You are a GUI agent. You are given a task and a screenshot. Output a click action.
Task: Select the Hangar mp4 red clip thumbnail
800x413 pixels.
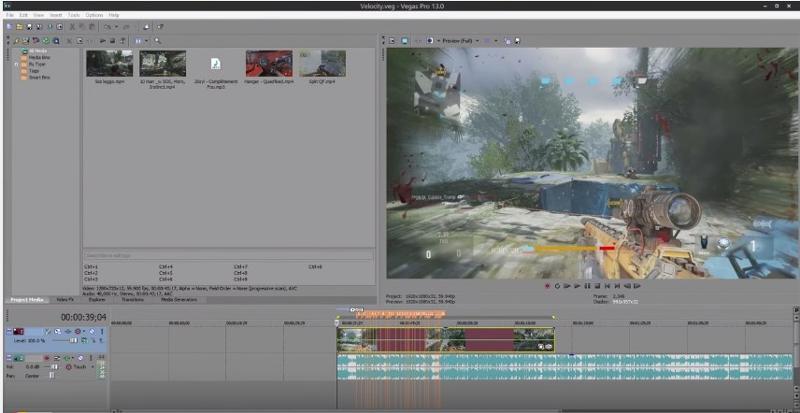coord(269,63)
